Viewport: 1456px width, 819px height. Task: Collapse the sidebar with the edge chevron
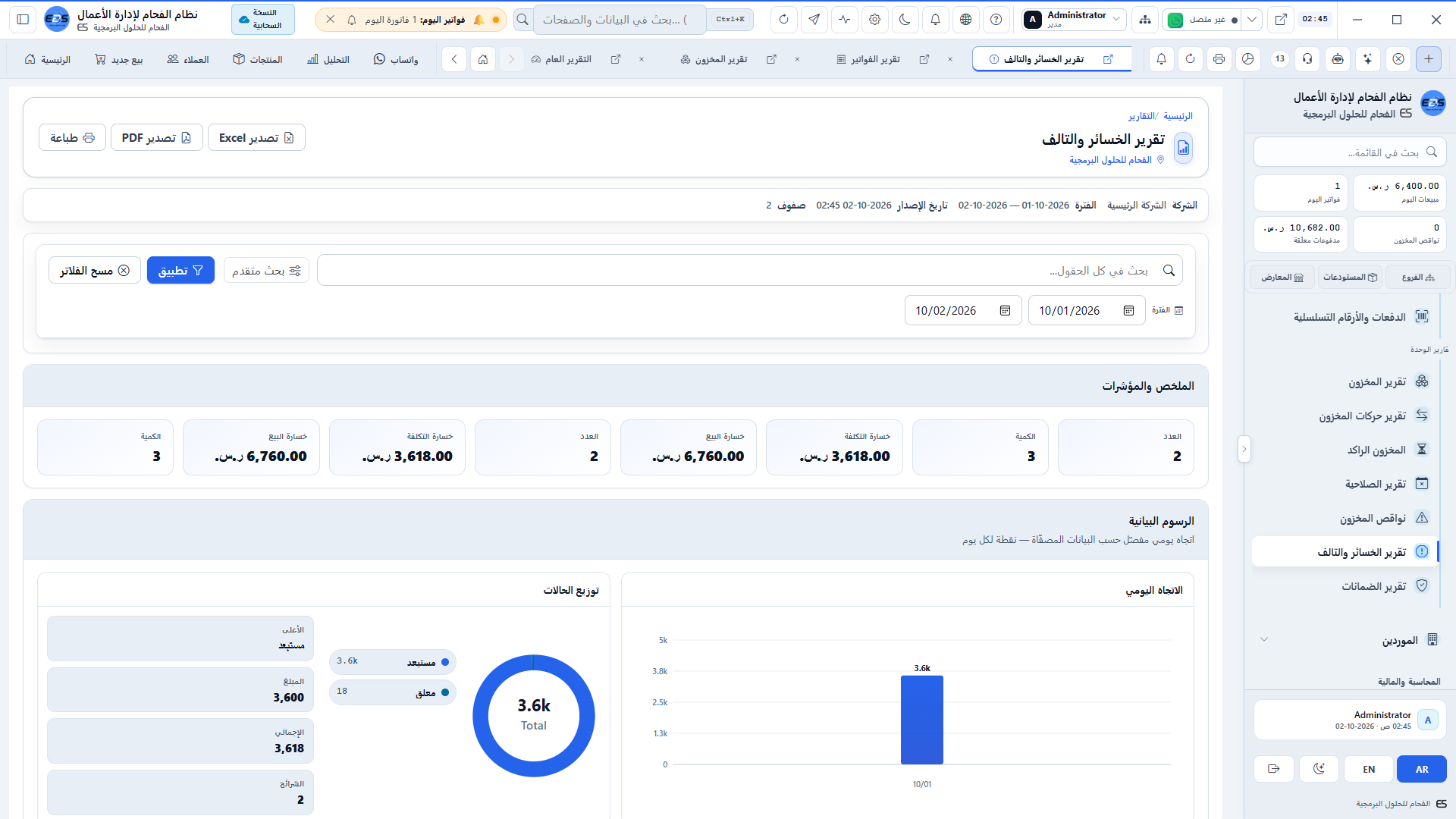[1244, 449]
